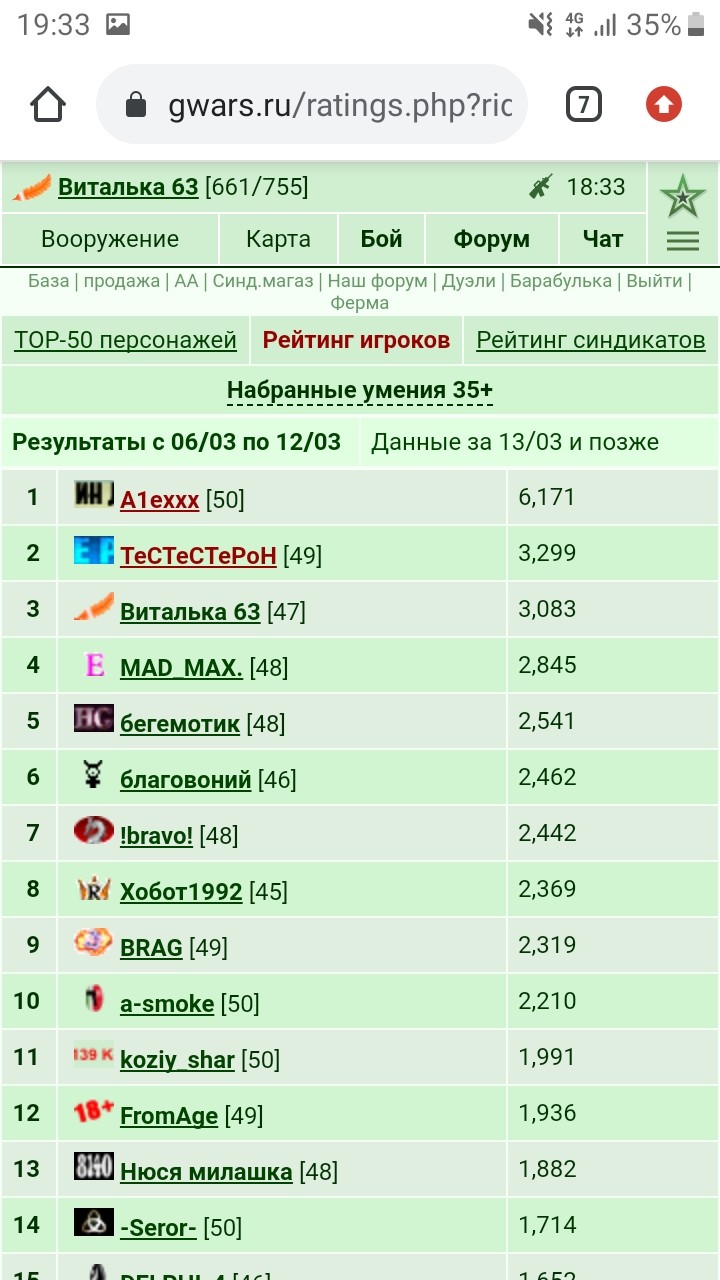Open TOP-50 персонажей ratings

pos(125,340)
